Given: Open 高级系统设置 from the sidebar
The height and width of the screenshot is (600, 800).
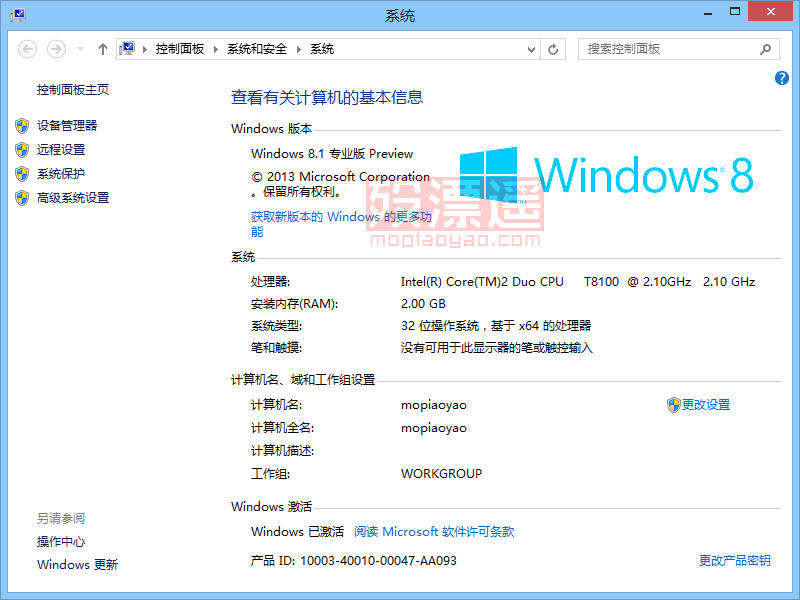Looking at the screenshot, I should pyautogui.click(x=73, y=197).
